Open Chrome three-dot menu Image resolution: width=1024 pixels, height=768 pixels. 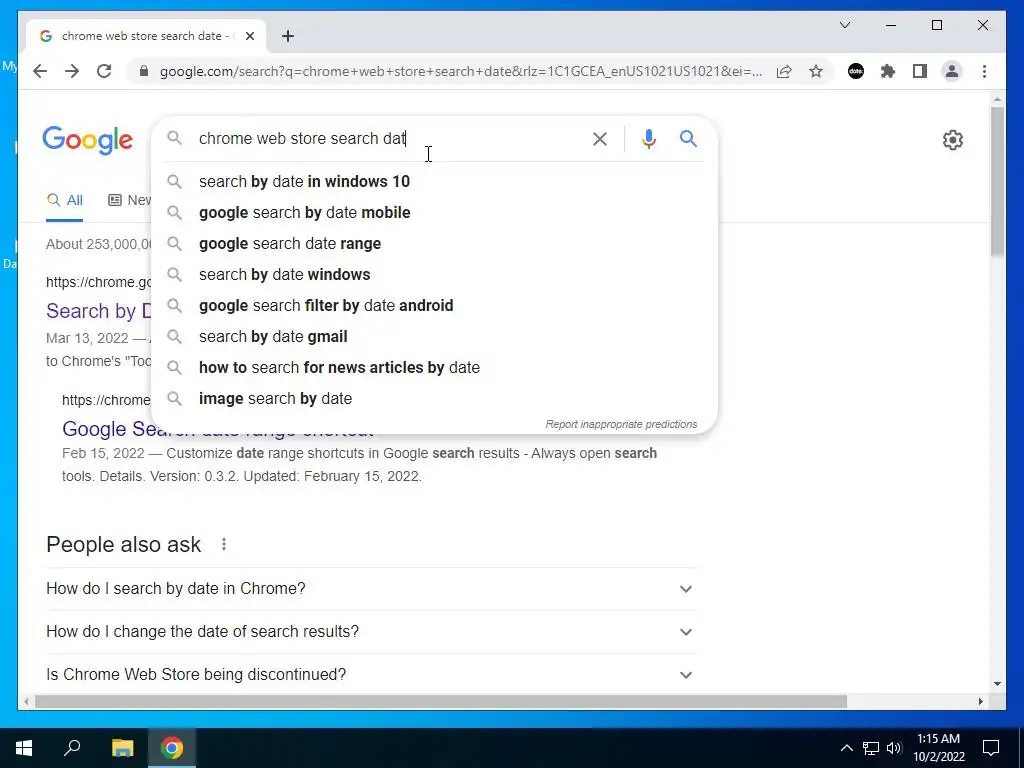pyautogui.click(x=984, y=71)
